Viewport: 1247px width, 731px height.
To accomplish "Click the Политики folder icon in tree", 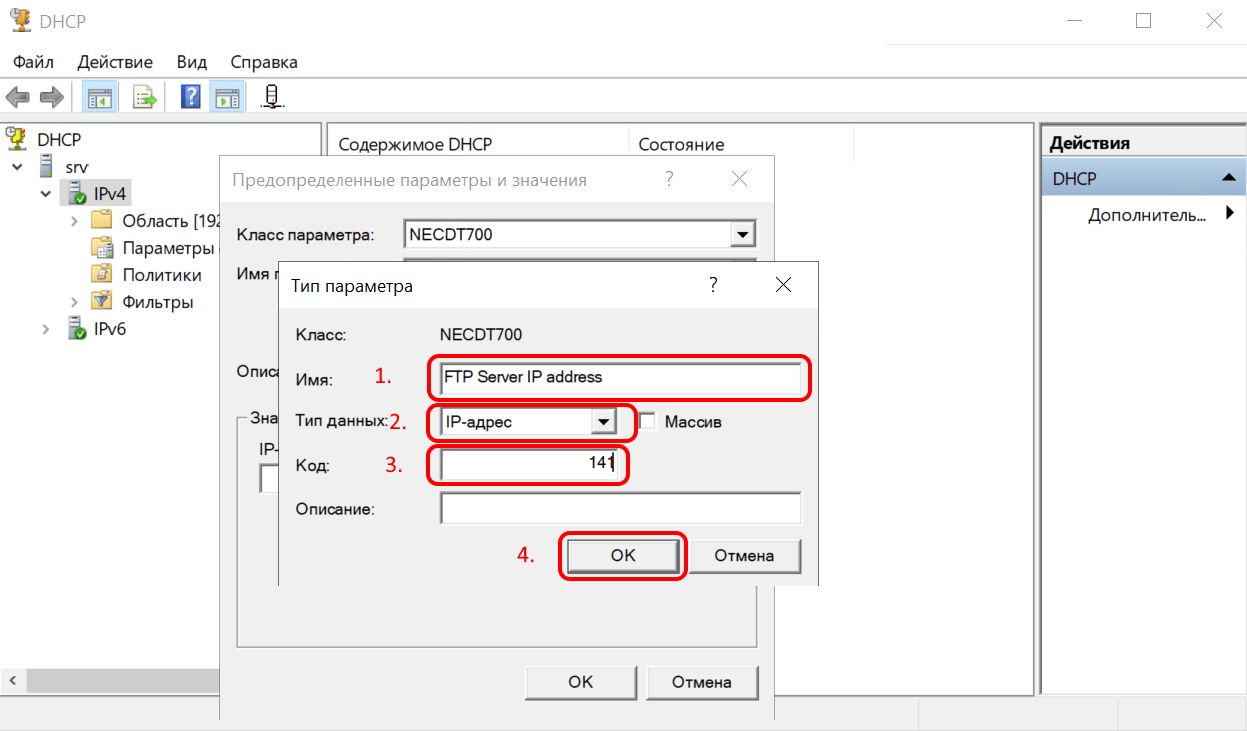I will tap(101, 274).
